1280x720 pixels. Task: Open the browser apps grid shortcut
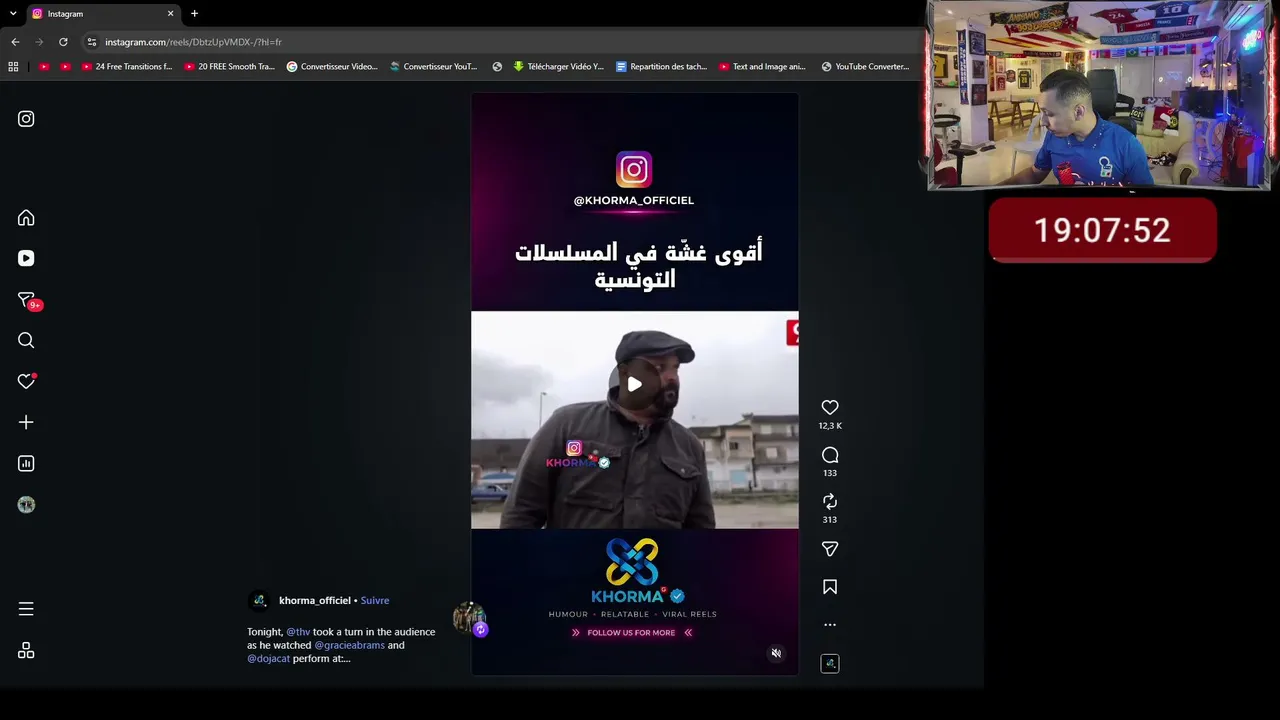click(x=13, y=67)
